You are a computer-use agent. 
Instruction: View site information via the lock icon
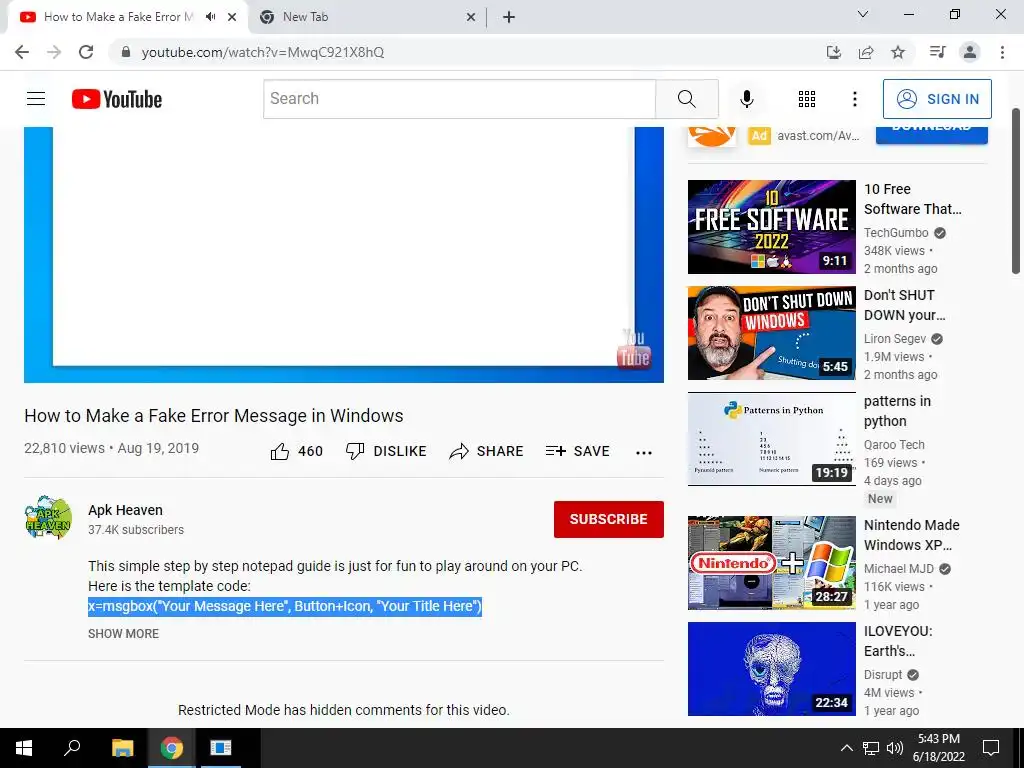pyautogui.click(x=126, y=52)
